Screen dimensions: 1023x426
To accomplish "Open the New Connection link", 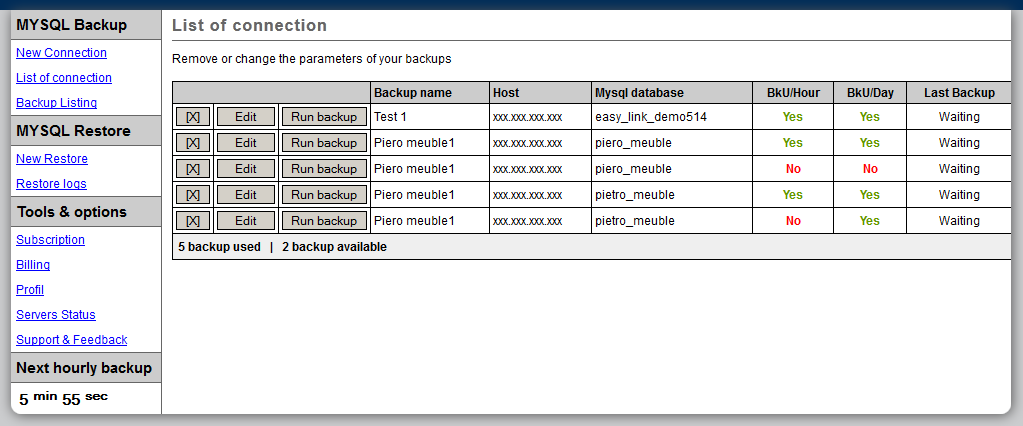I will (61, 53).
